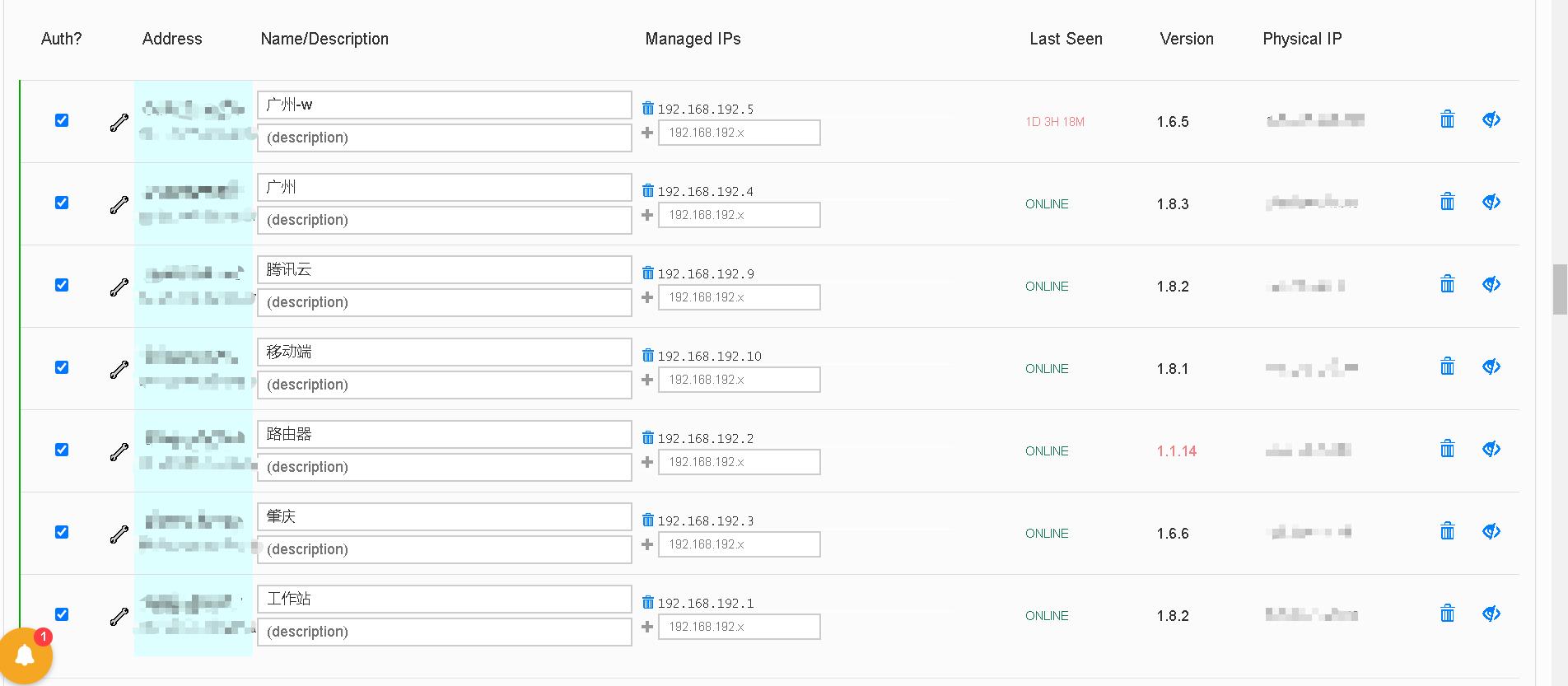Toggle Auth checkbox for 工作站 member
The image size is (1568, 686).
click(62, 614)
